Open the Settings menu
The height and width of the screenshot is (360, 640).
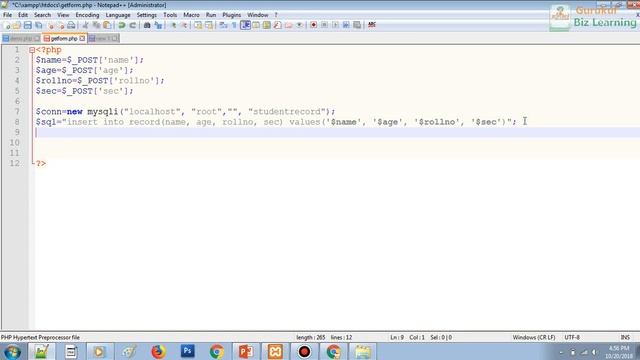pos(147,15)
